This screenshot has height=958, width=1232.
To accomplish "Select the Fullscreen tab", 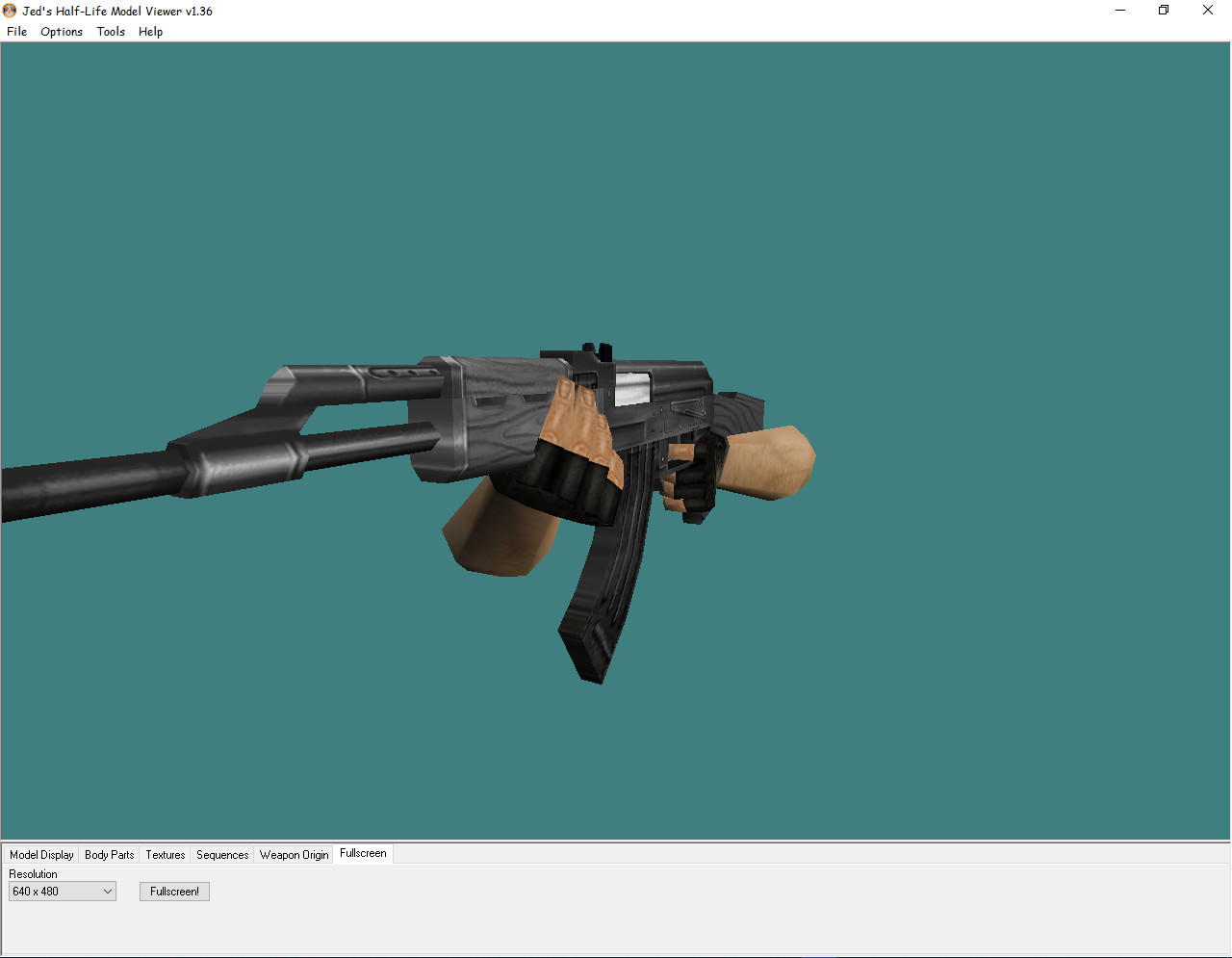I will [363, 853].
